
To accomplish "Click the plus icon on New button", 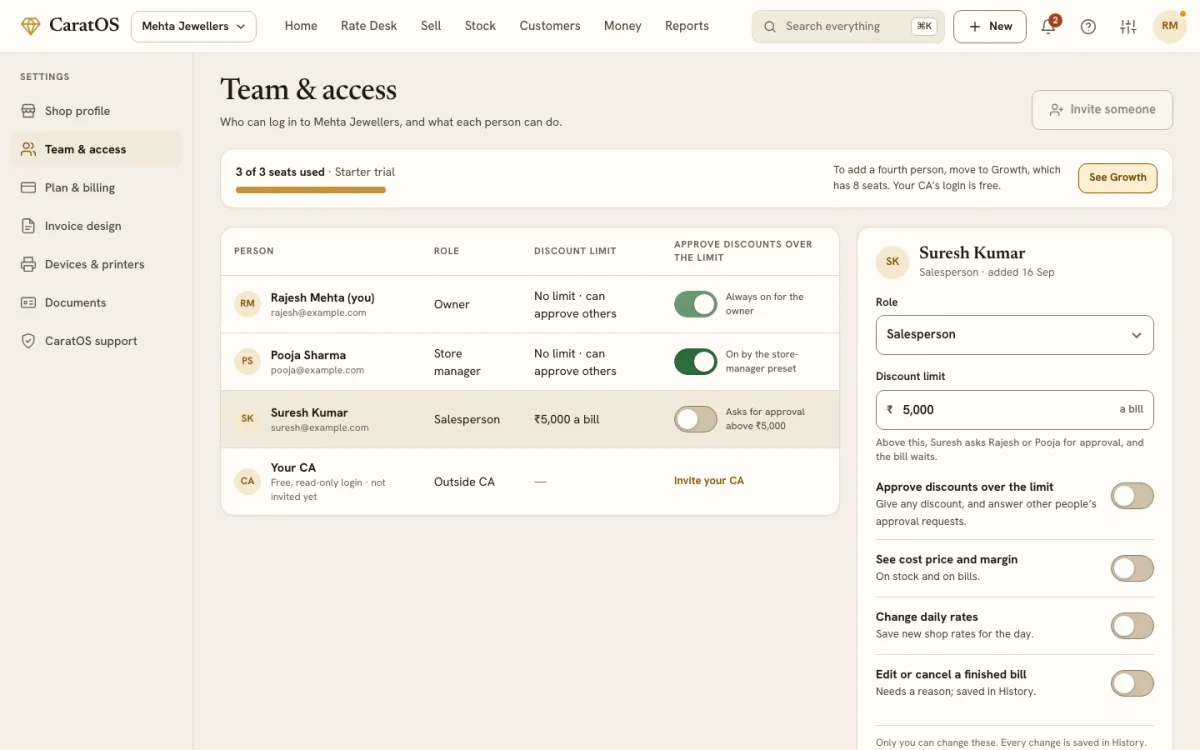I will click(x=974, y=27).
